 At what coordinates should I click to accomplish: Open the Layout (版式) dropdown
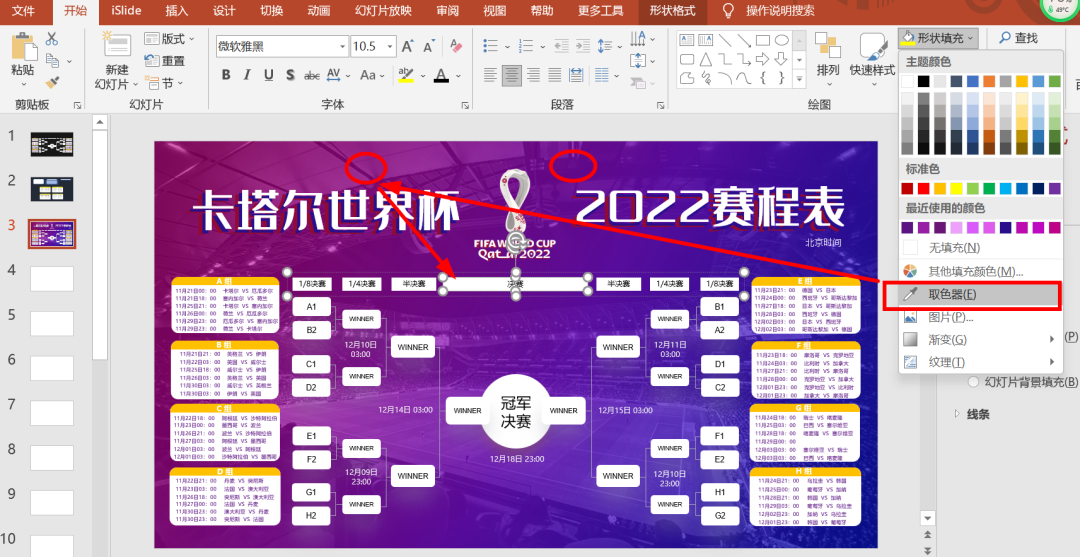[169, 39]
